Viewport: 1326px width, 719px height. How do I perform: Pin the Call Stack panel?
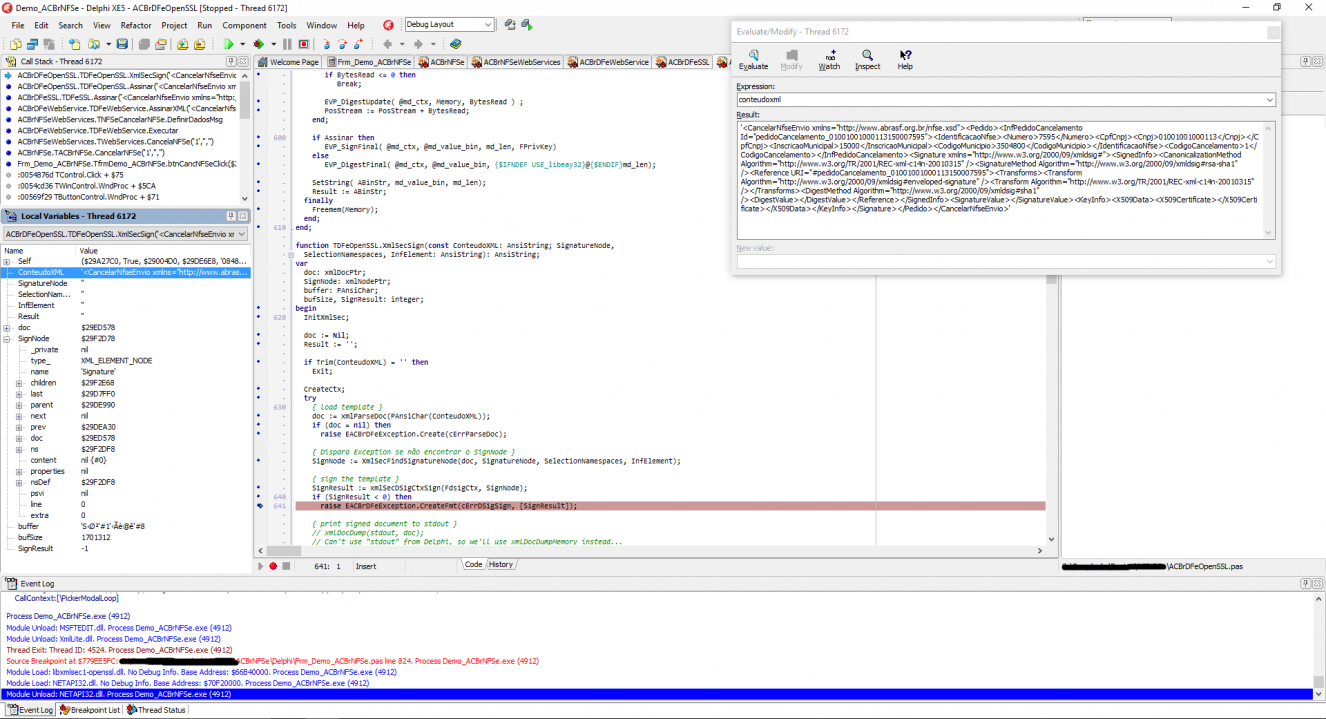point(230,61)
